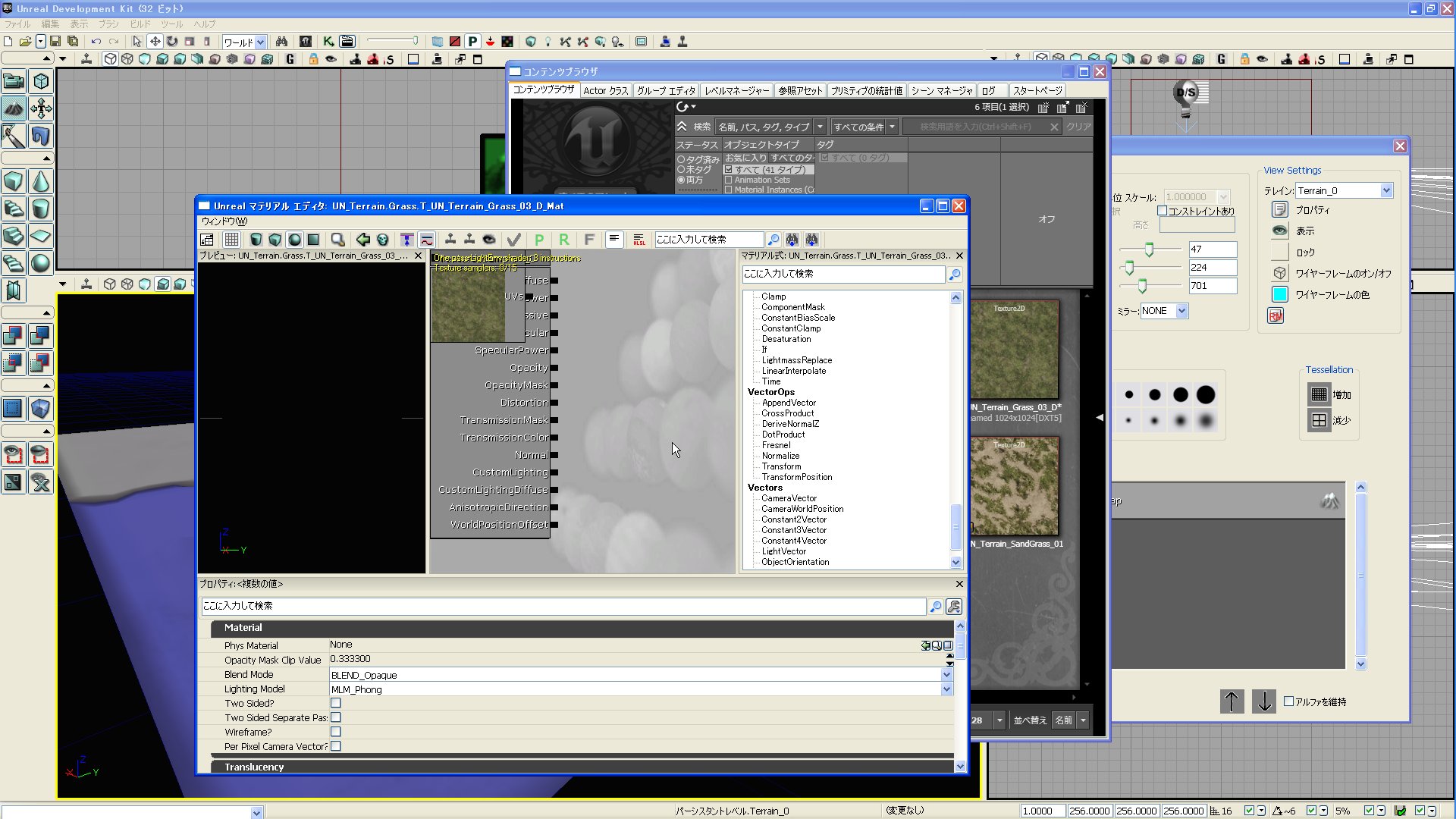Click the green apply checkmark icon
Viewport: 1456px width, 819px height.
pyautogui.click(x=513, y=240)
